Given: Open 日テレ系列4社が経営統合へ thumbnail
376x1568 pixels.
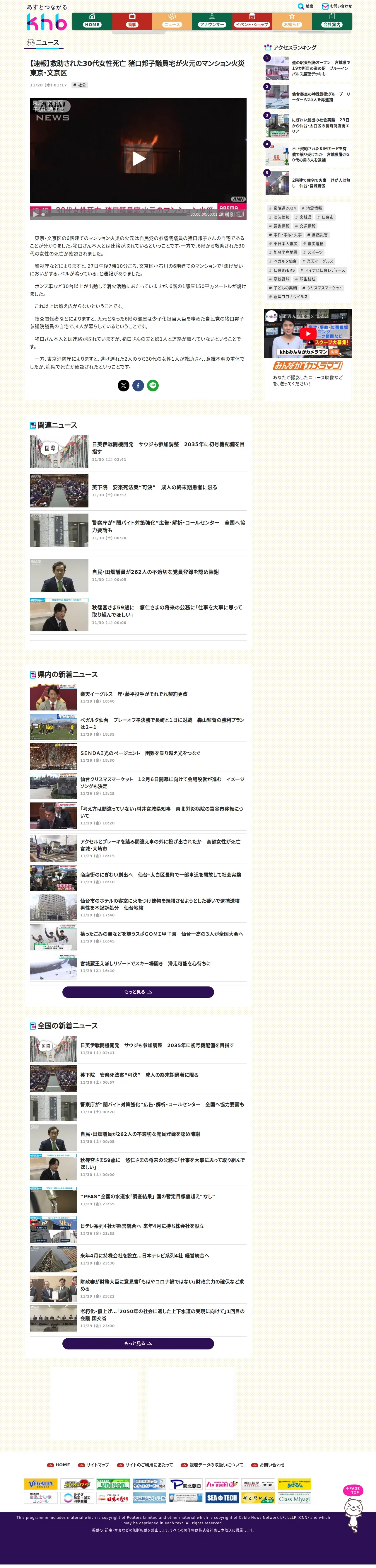Looking at the screenshot, I should [54, 1230].
